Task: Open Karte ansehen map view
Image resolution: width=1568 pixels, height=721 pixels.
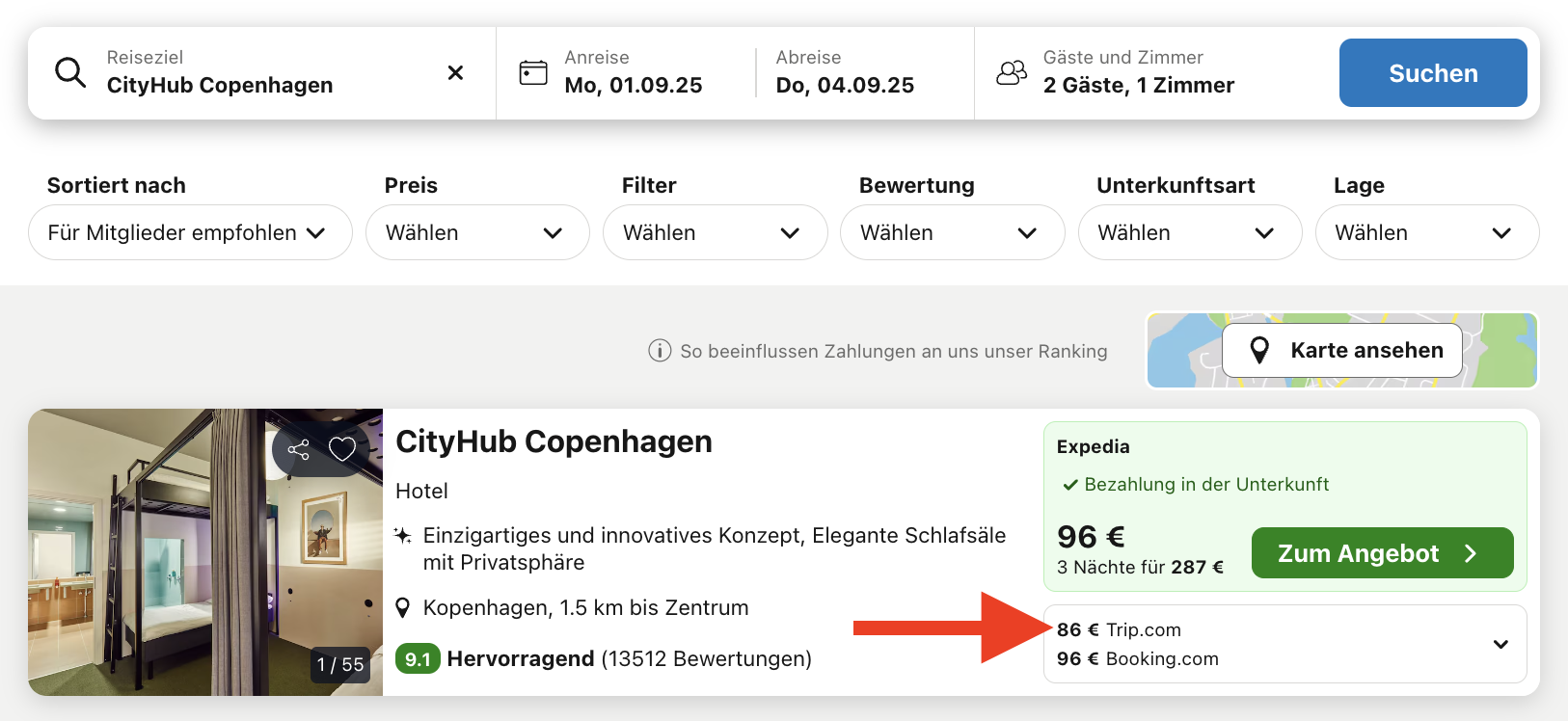Action: [1342, 350]
